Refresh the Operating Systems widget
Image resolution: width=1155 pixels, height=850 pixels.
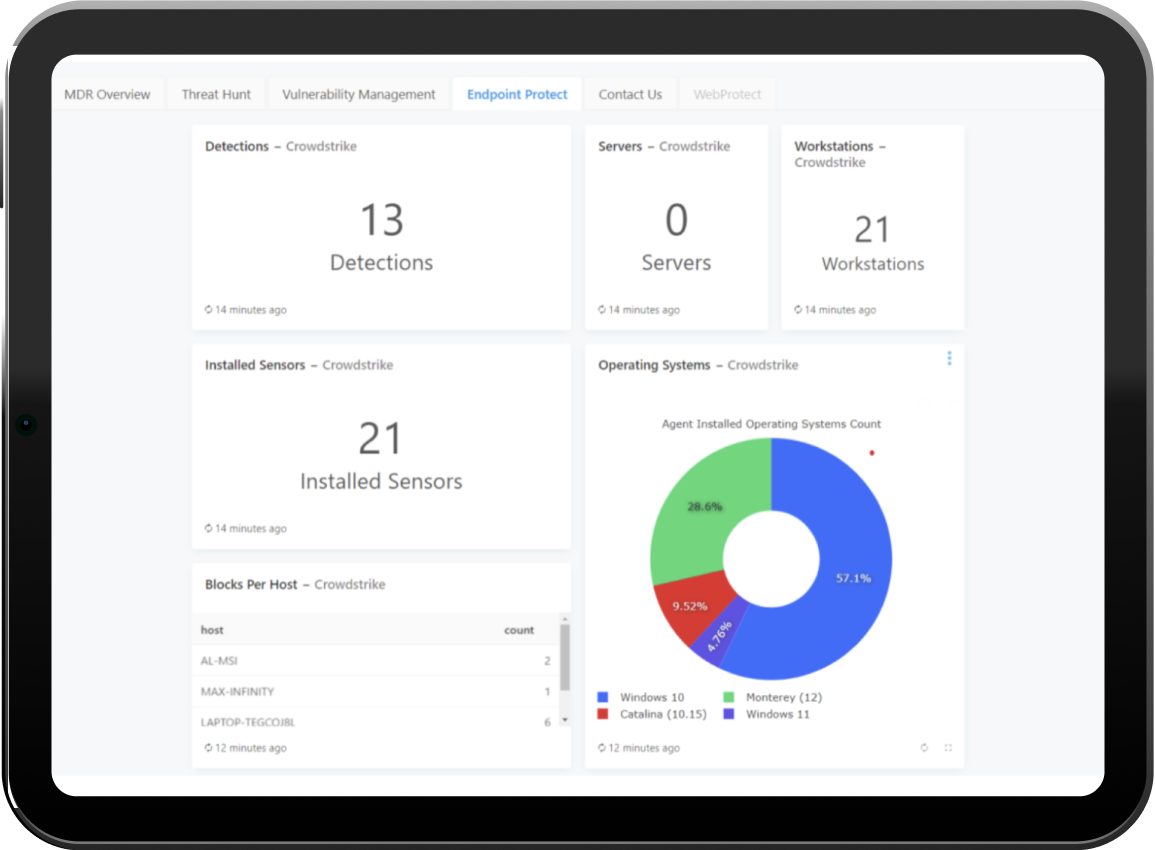924,748
